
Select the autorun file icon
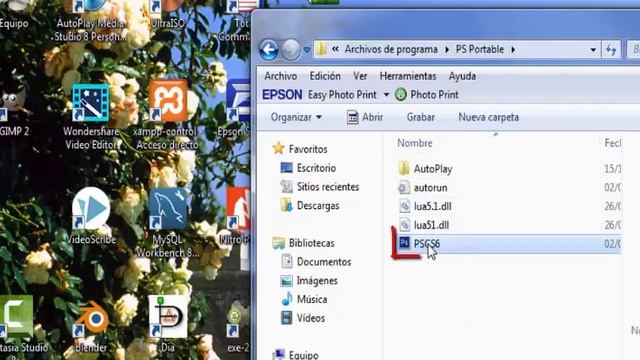(404, 187)
